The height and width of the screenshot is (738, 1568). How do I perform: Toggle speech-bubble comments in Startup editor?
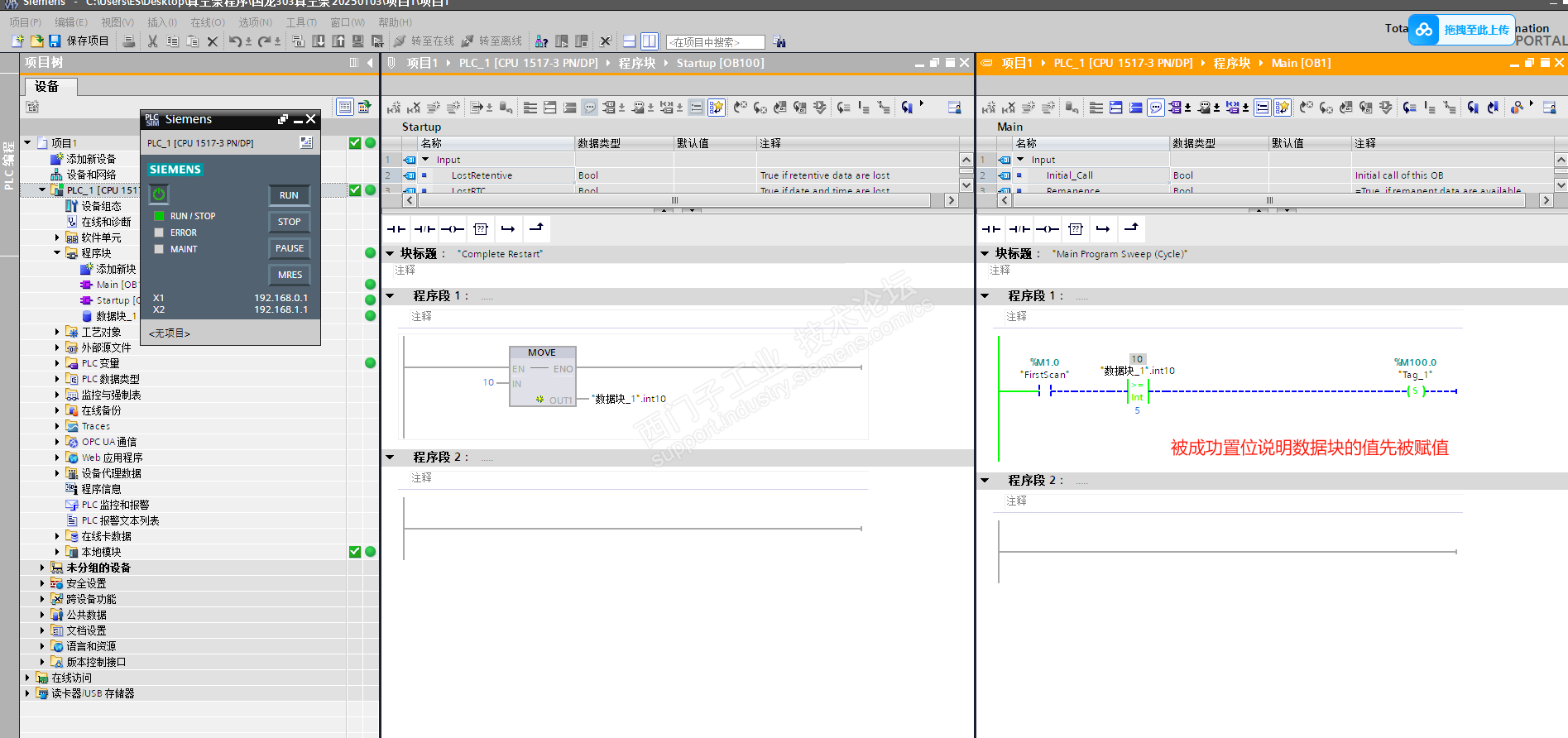pyautogui.click(x=590, y=108)
